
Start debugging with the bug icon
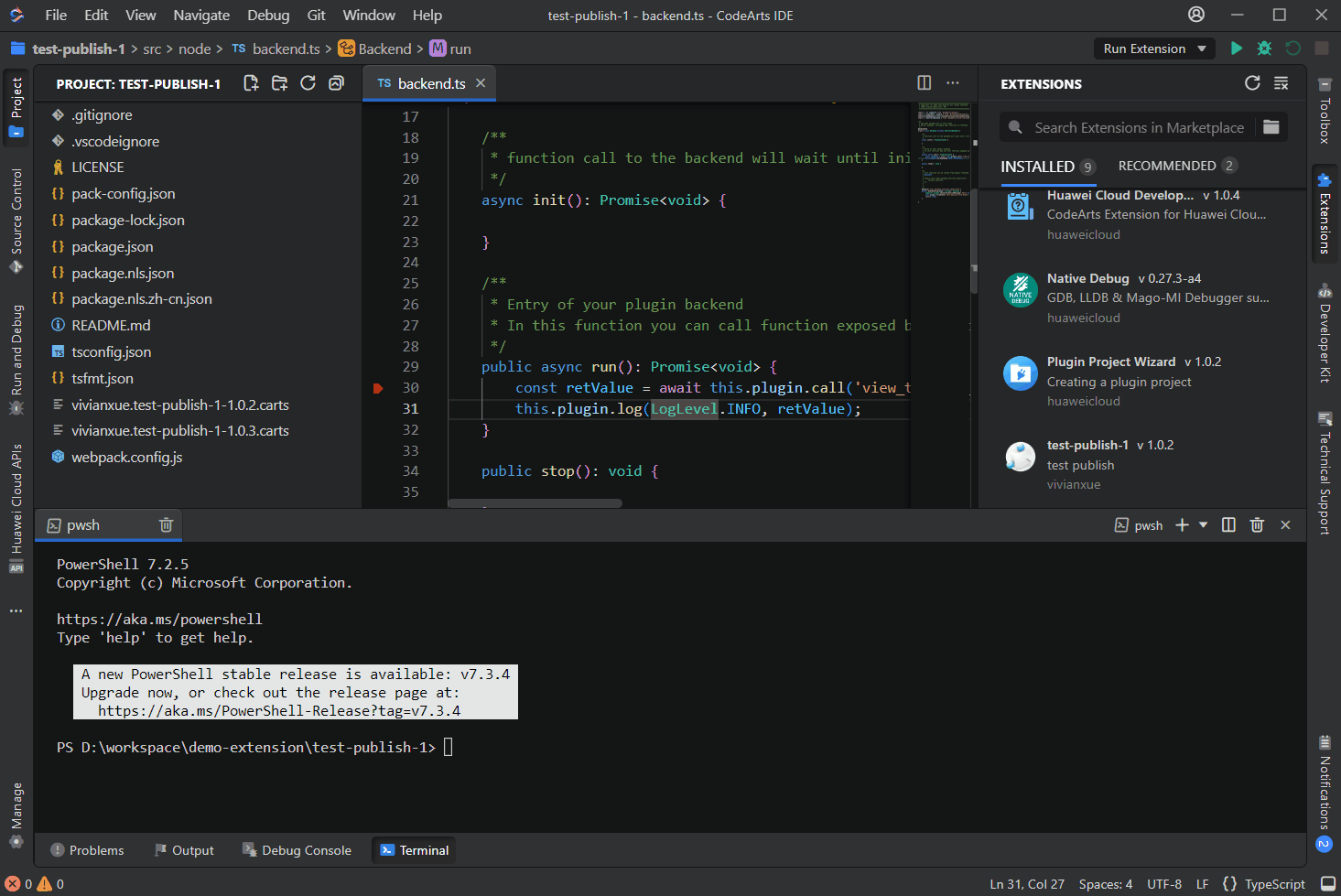click(1264, 49)
